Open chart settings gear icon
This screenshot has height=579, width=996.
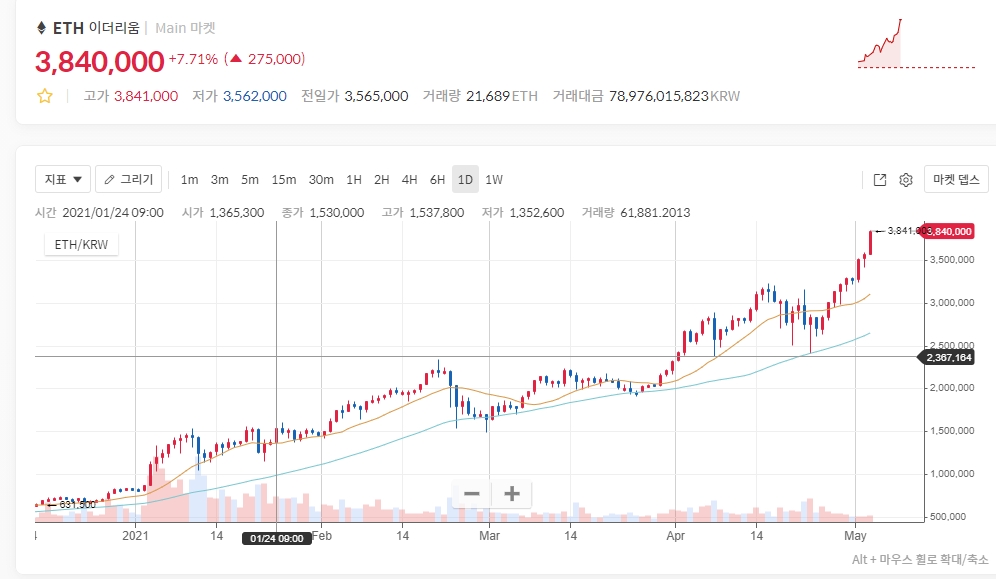tap(906, 180)
